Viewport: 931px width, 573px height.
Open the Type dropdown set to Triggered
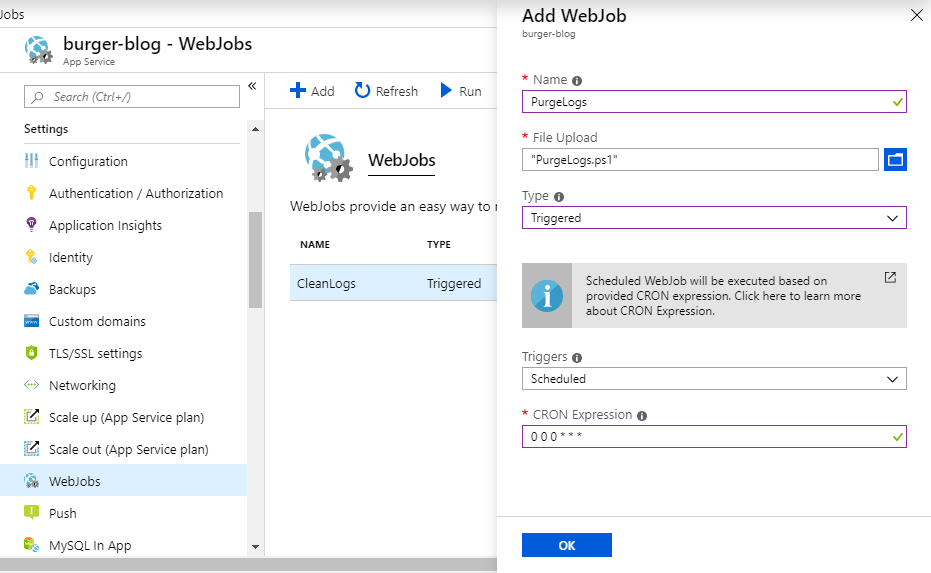714,217
